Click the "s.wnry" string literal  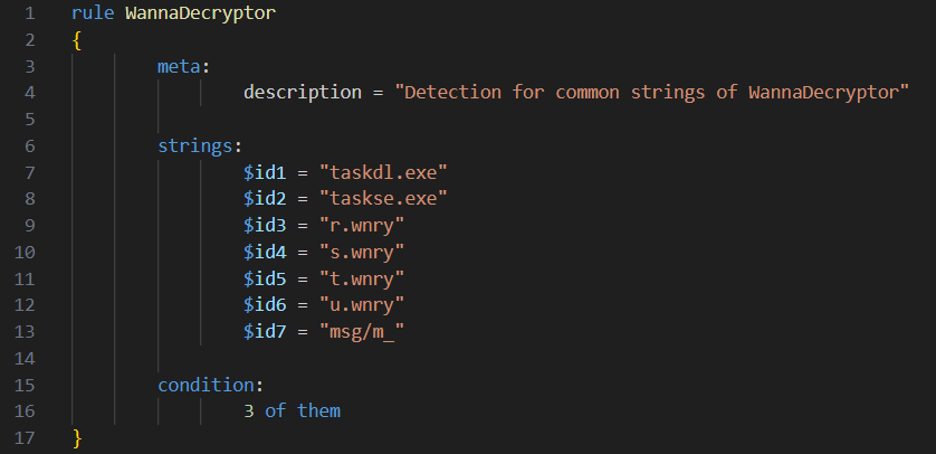(362, 252)
